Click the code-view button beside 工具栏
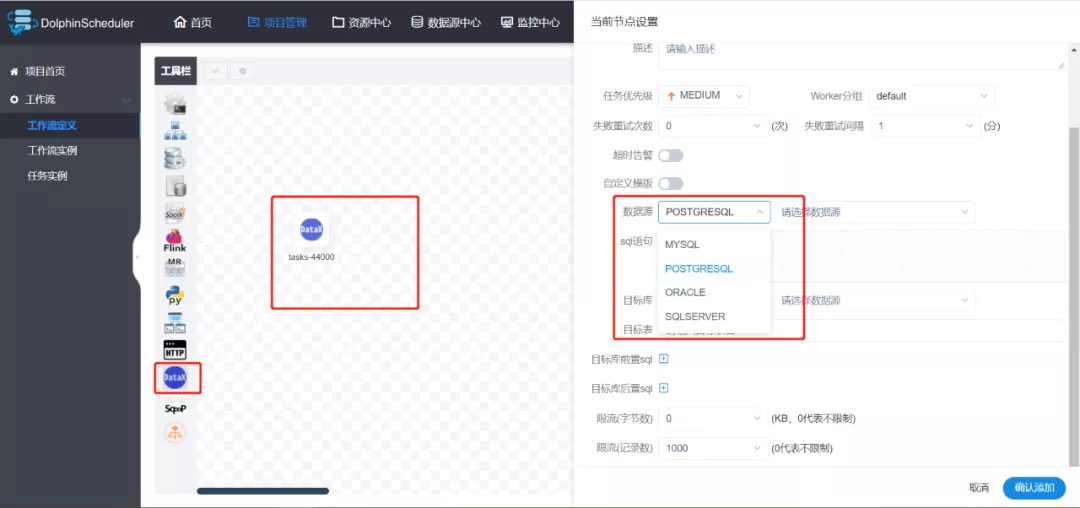This screenshot has height=508, width=1080. click(x=216, y=71)
